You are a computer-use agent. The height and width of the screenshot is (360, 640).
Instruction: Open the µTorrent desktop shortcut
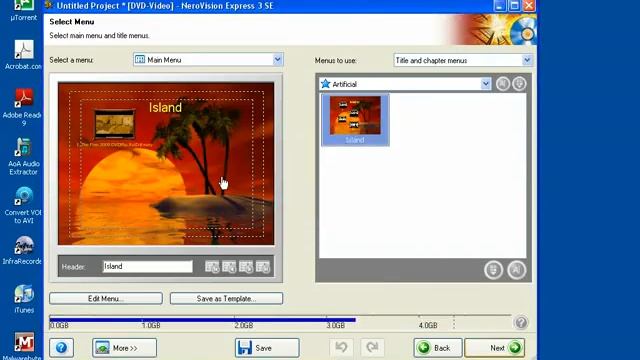(23, 11)
